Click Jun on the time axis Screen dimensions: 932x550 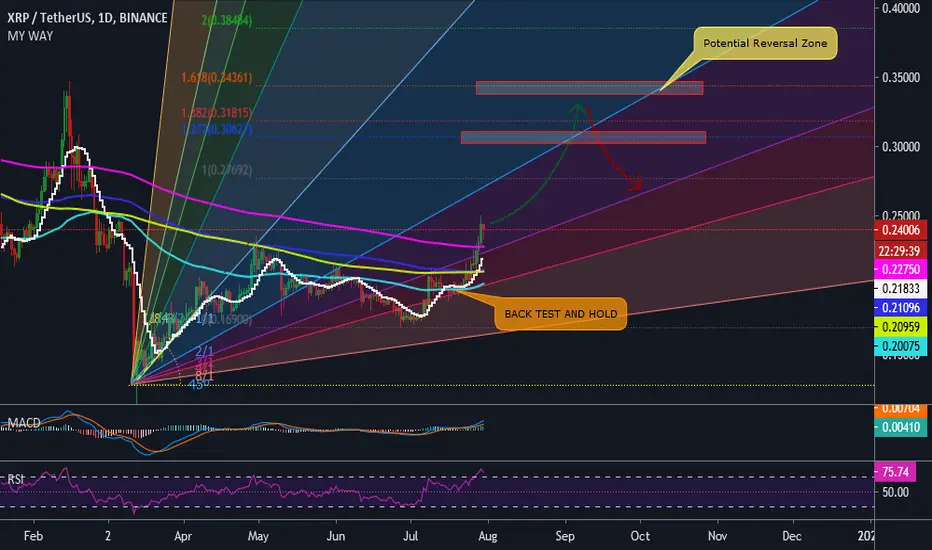click(336, 536)
